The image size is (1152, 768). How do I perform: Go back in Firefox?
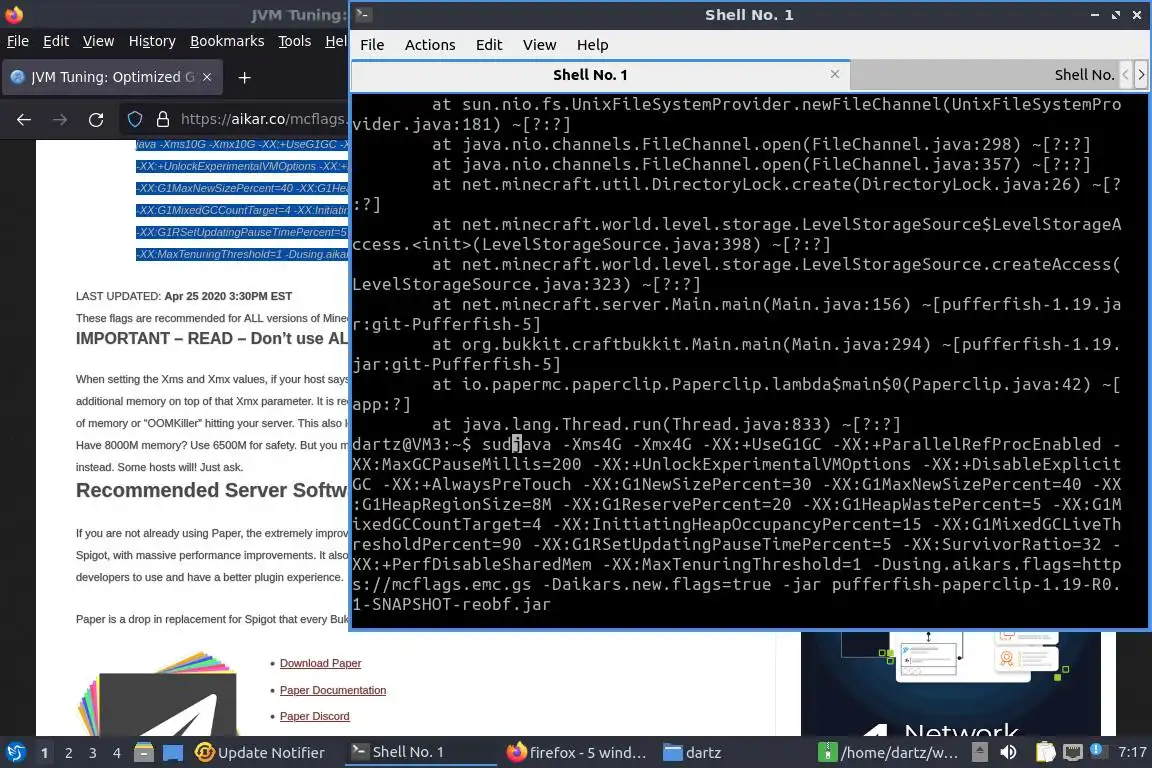click(24, 119)
